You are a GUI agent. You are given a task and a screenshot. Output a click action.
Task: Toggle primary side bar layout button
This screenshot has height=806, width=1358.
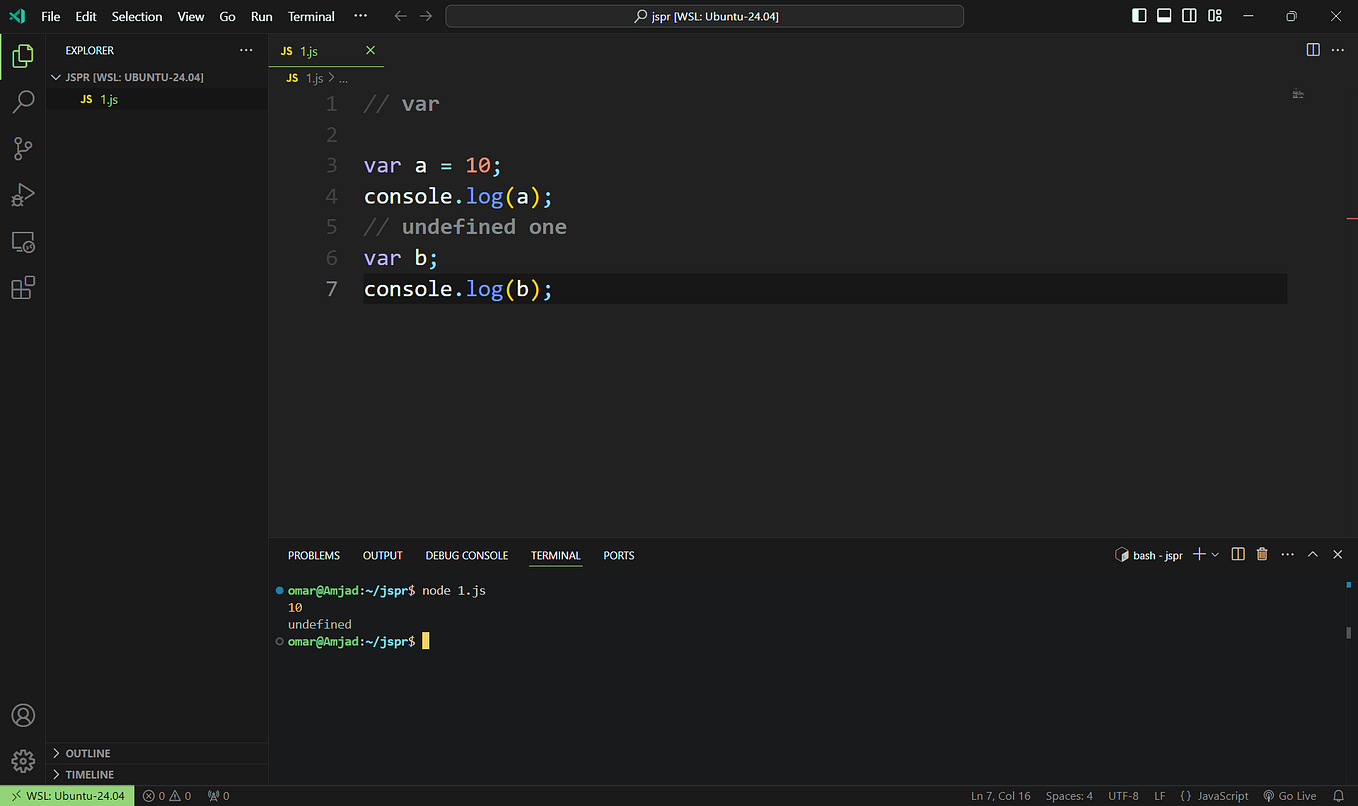[1139, 16]
